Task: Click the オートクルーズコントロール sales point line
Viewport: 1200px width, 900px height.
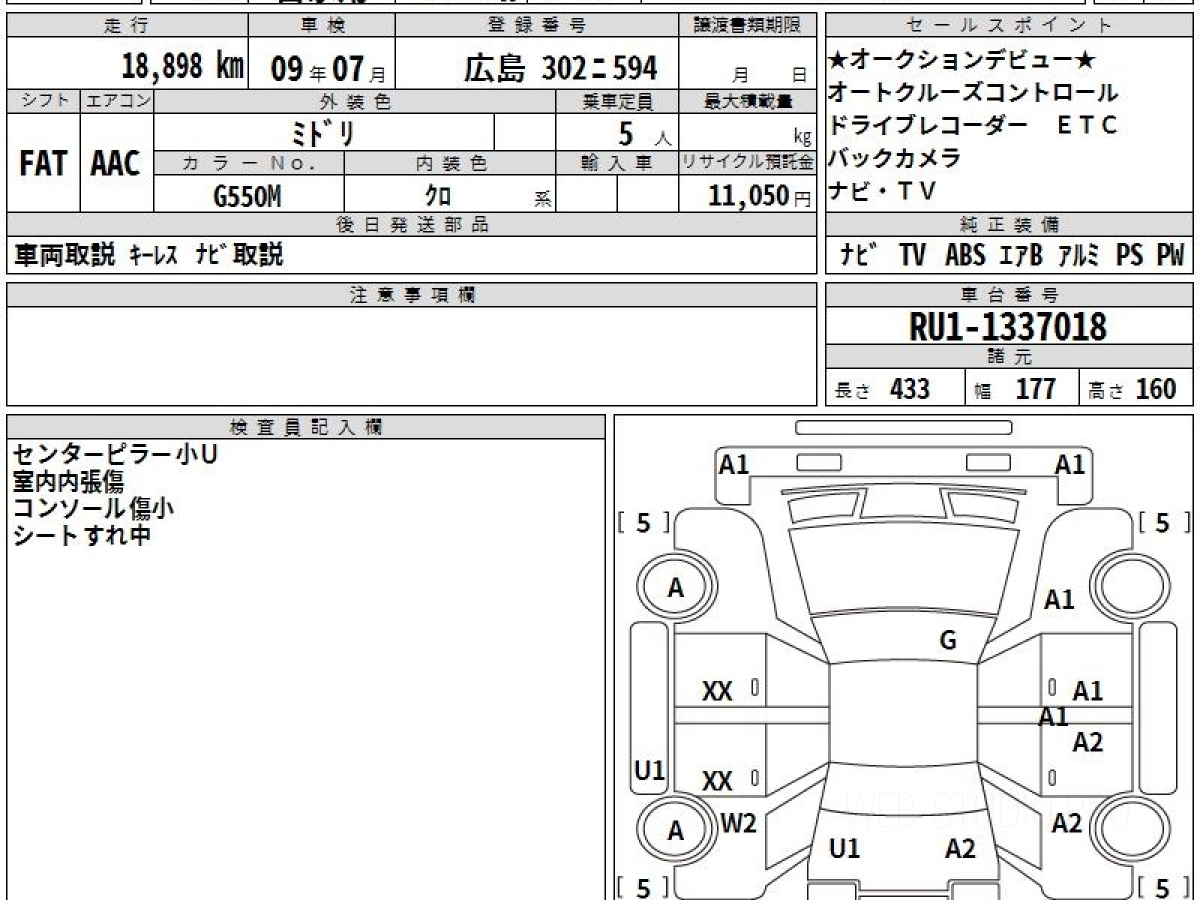Action: pyautogui.click(x=972, y=93)
